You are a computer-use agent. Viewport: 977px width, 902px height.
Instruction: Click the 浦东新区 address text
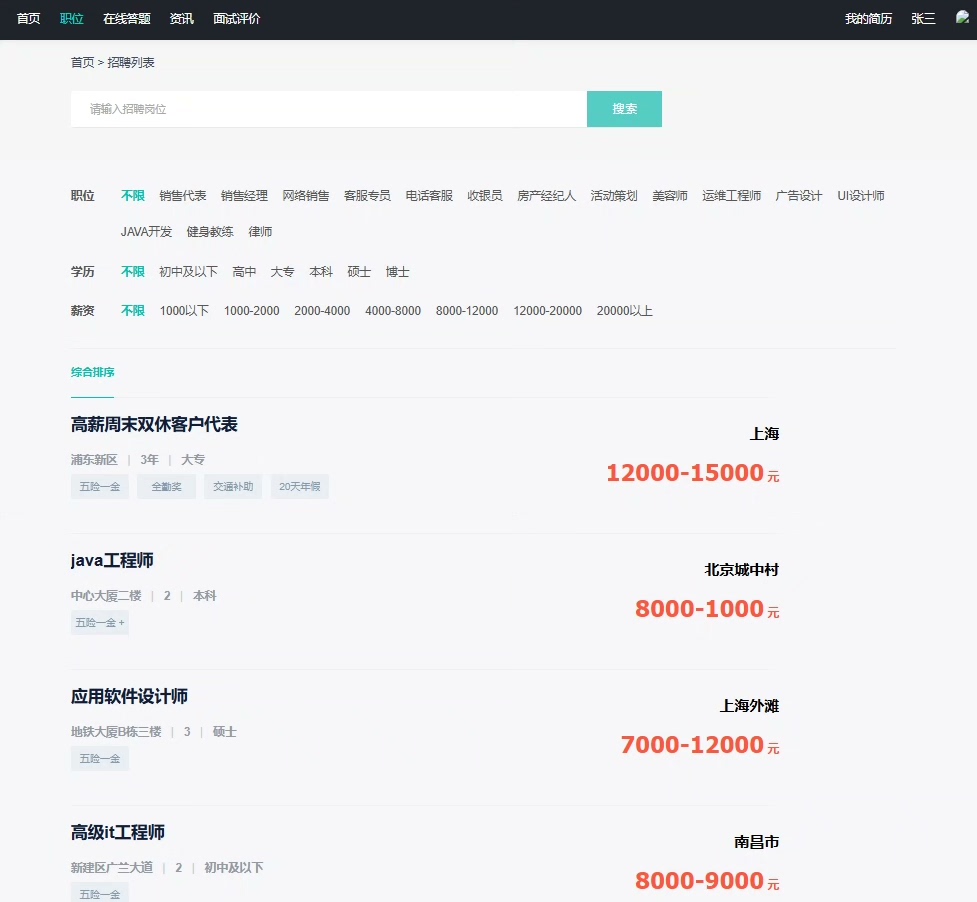[94, 460]
